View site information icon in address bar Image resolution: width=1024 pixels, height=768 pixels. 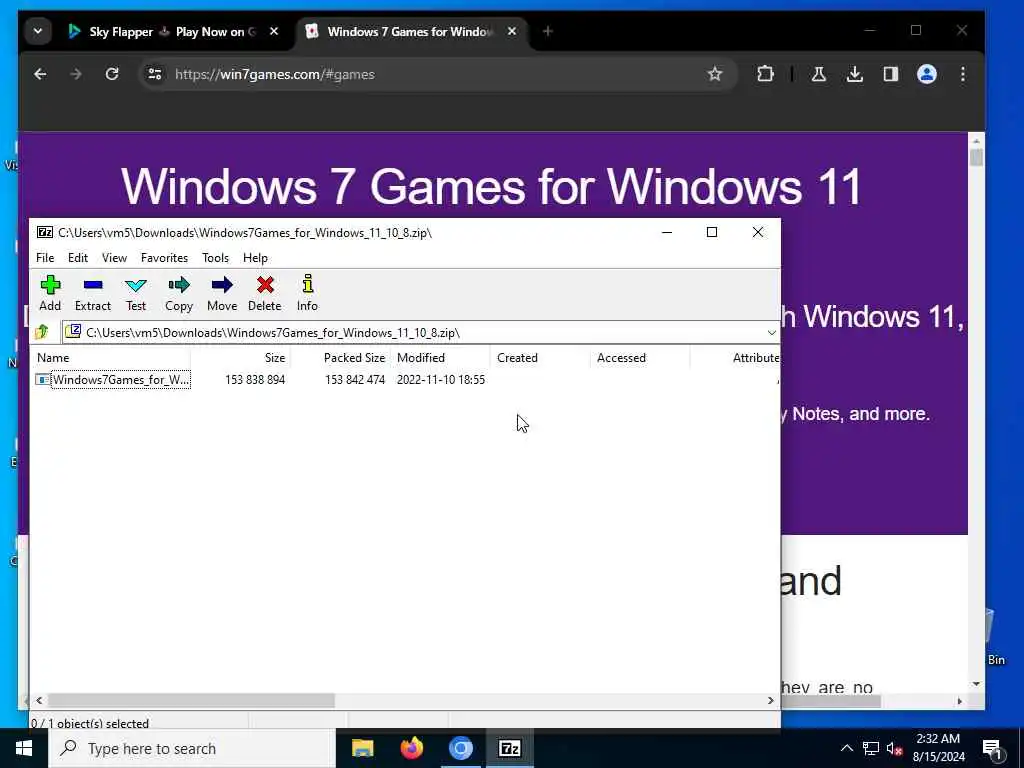[x=155, y=74]
